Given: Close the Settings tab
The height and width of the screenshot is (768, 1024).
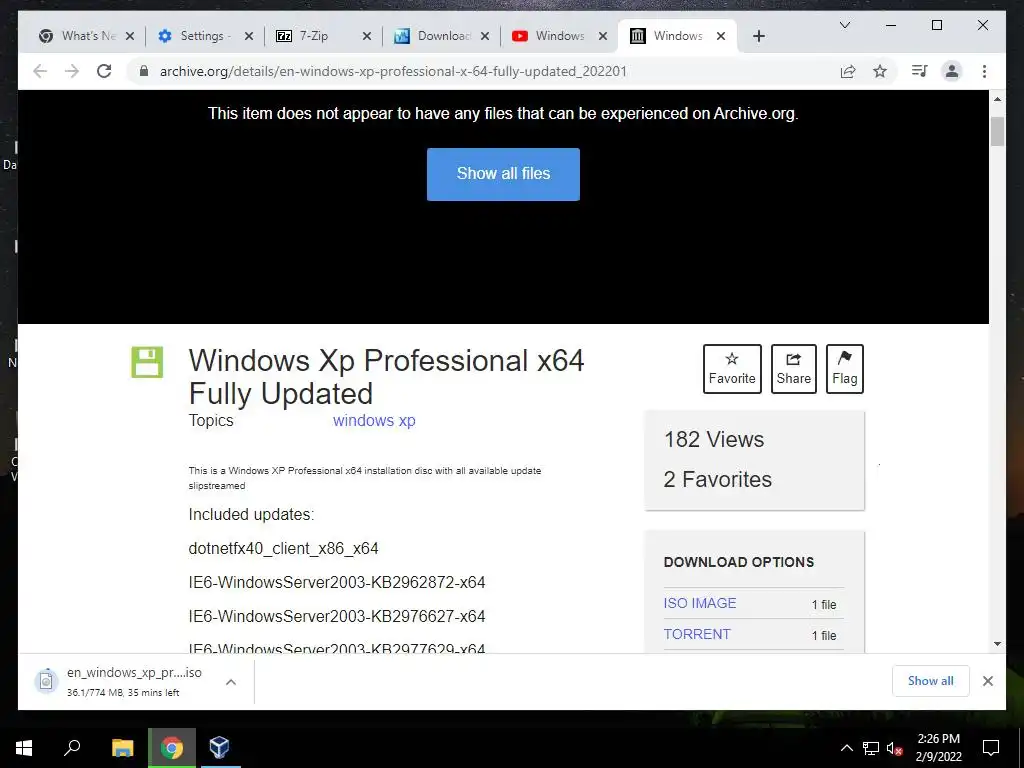Looking at the screenshot, I should pos(249,37).
